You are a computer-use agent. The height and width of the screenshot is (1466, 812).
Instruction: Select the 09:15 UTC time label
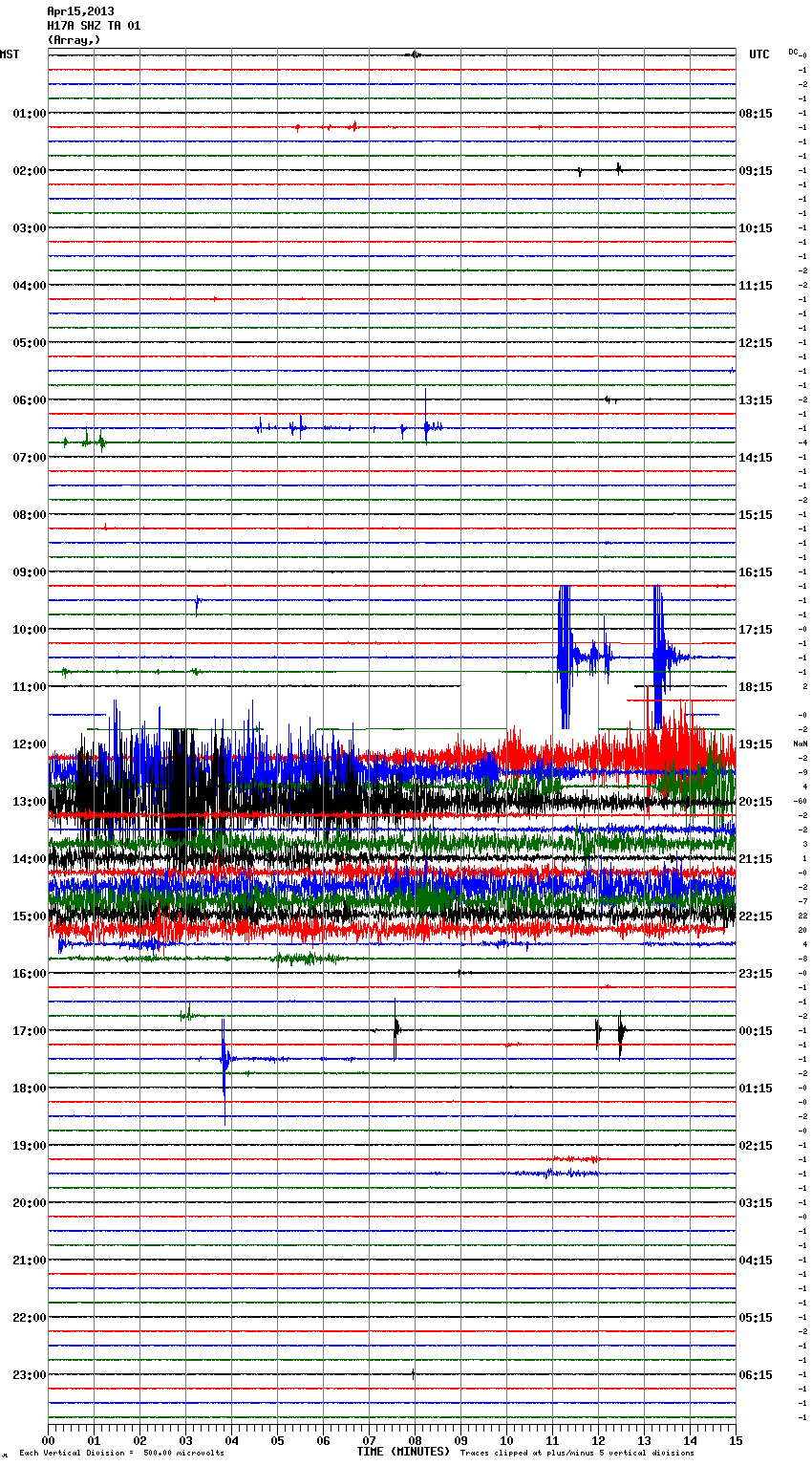pyautogui.click(x=756, y=171)
